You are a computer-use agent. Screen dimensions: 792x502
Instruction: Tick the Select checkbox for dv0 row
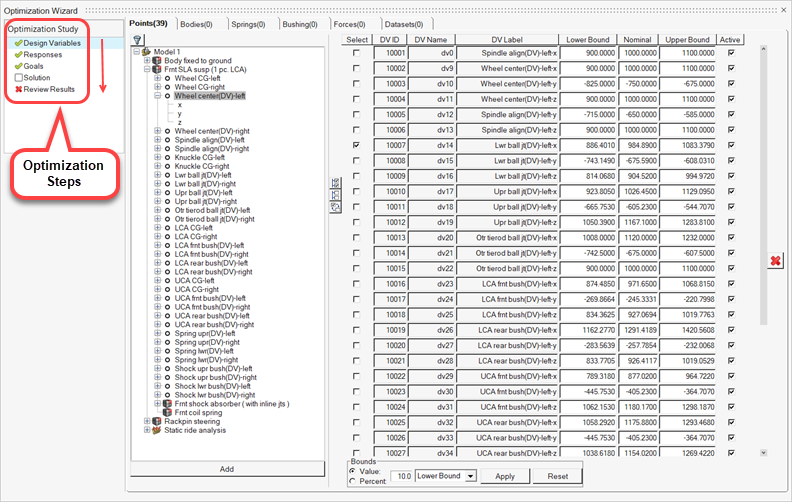[357, 52]
